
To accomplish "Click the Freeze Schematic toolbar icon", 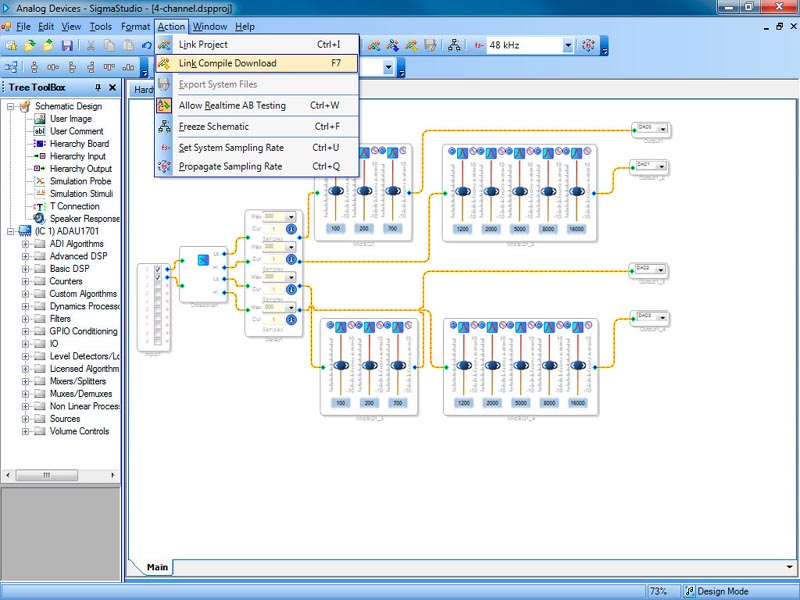I will [454, 45].
